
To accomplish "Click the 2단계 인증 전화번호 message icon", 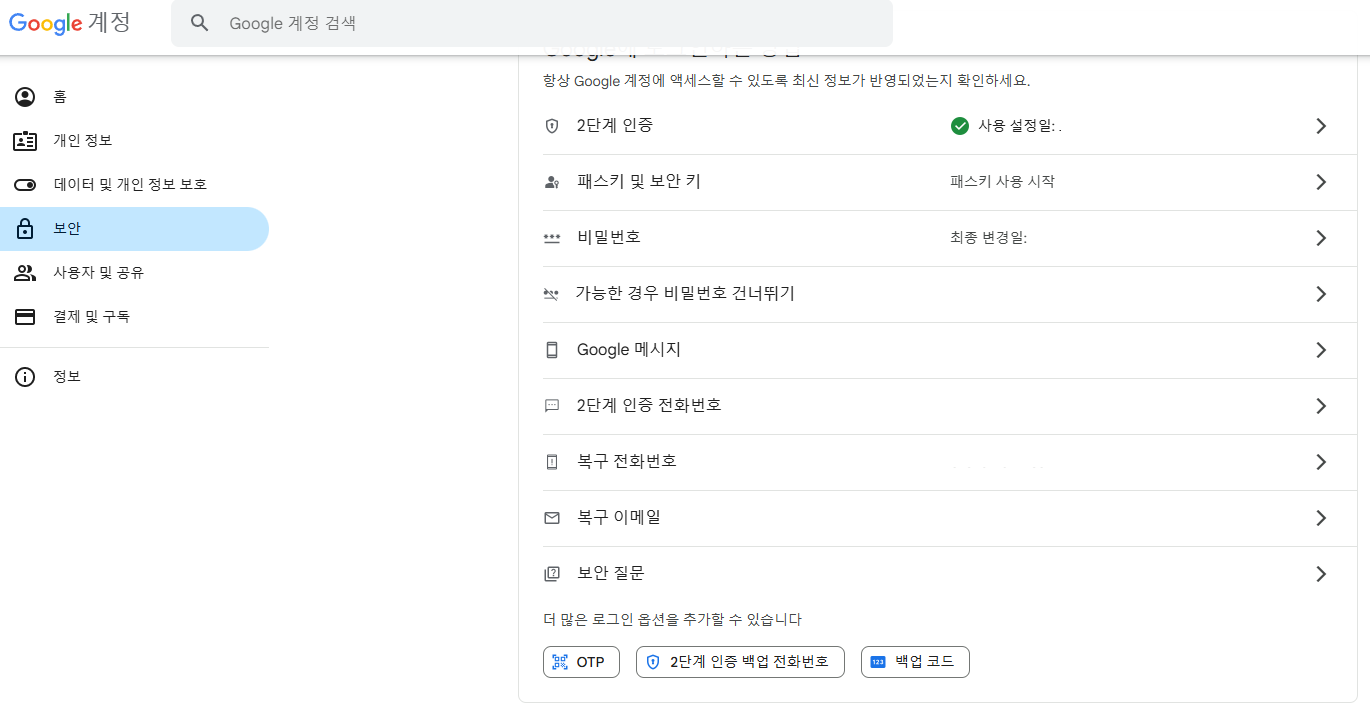I will click(551, 406).
